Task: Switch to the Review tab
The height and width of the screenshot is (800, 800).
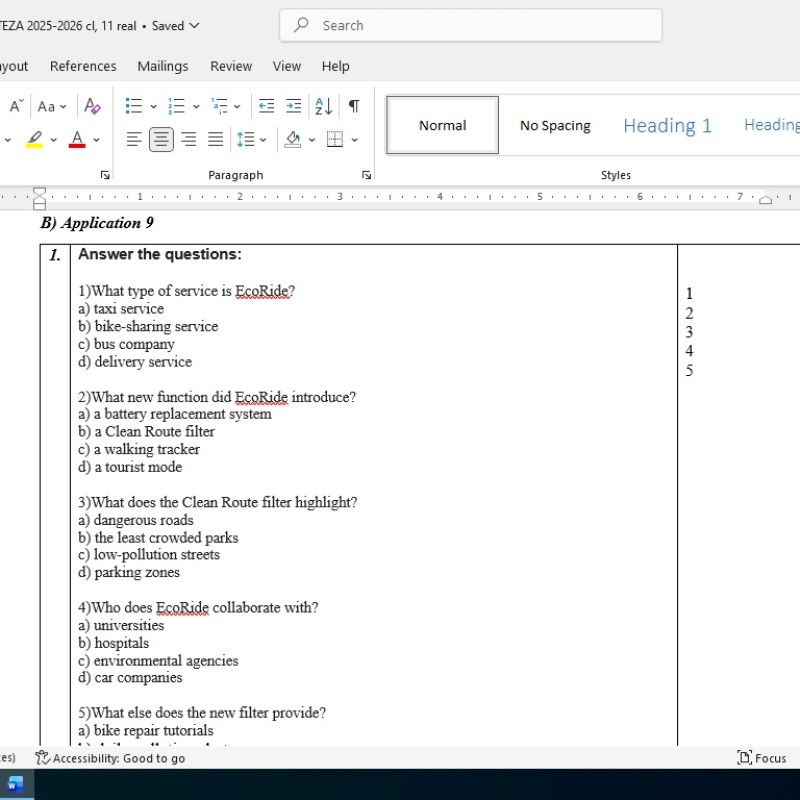Action: click(231, 66)
